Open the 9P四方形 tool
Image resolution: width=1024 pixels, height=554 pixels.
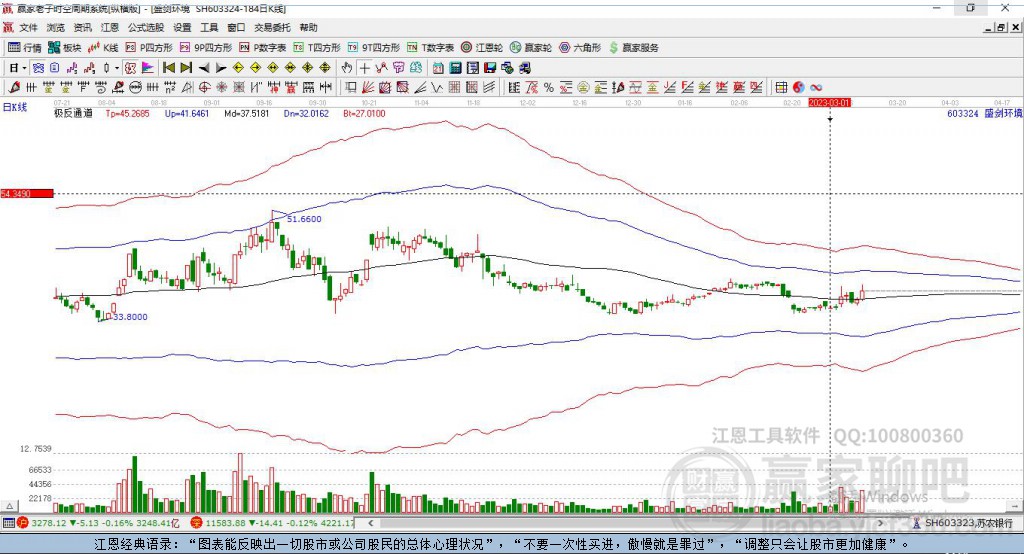pos(206,47)
